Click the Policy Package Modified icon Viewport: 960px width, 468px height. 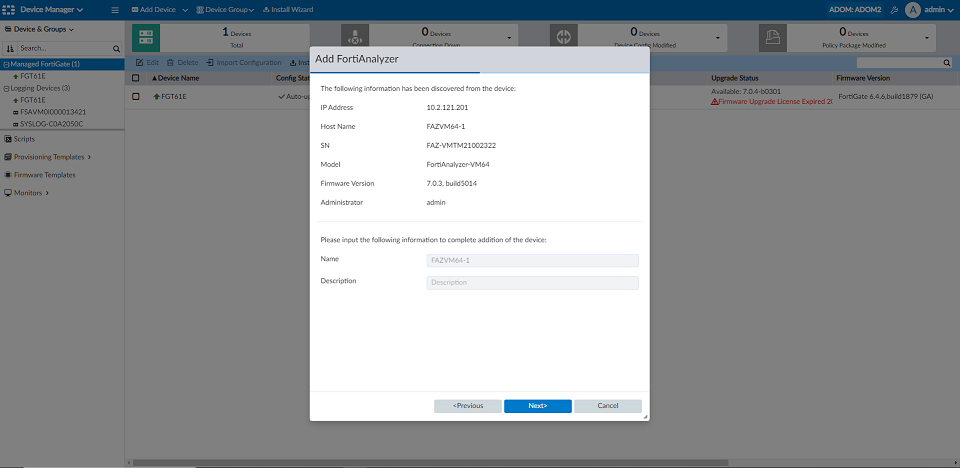coord(773,38)
